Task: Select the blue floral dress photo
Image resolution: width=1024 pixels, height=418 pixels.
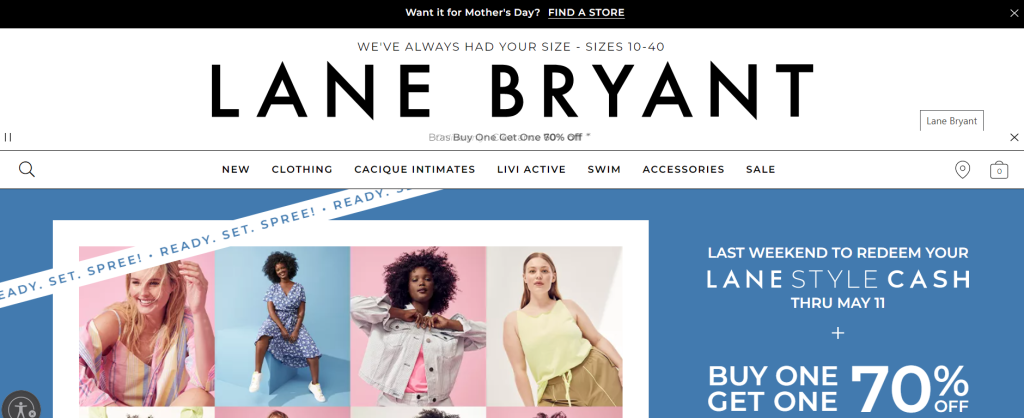Action: (282, 326)
